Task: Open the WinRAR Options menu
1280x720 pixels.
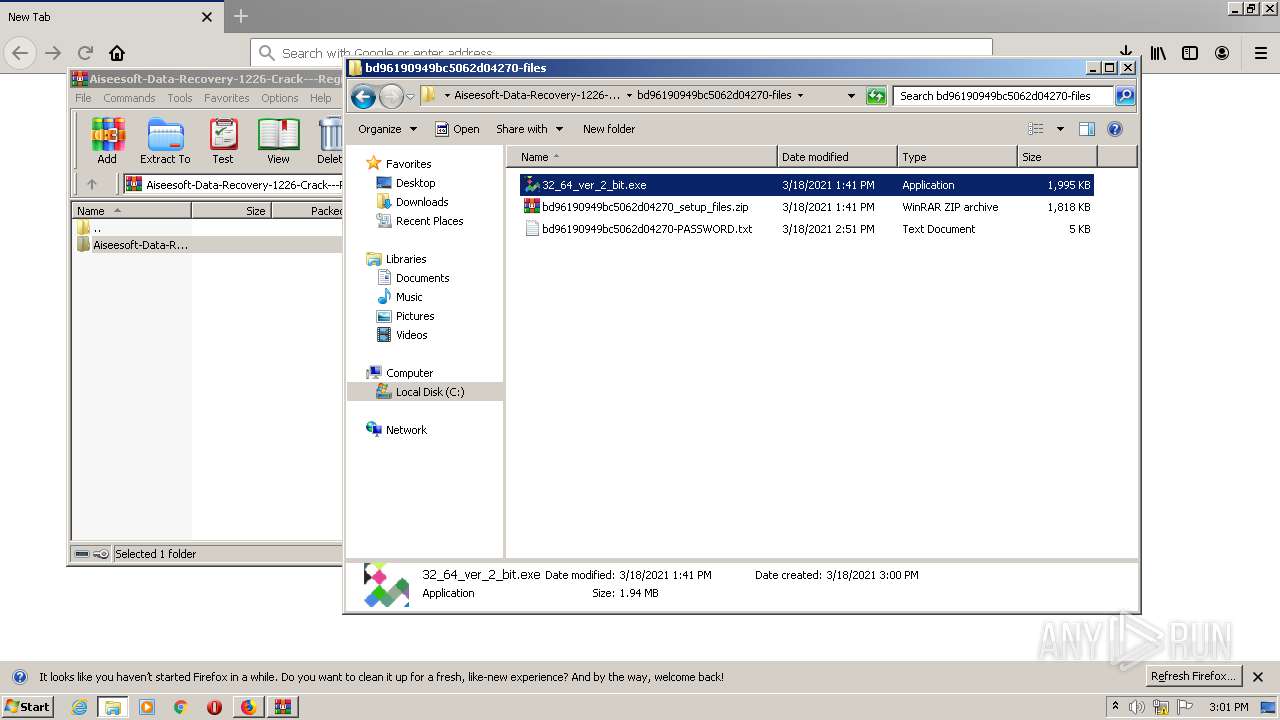Action: click(x=280, y=98)
